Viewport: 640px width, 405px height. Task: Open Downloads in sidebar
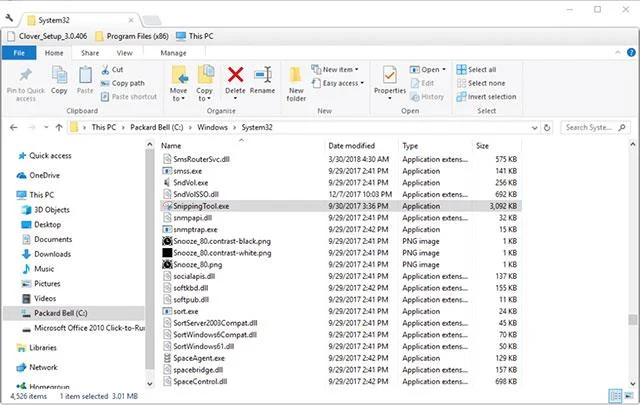46,254
